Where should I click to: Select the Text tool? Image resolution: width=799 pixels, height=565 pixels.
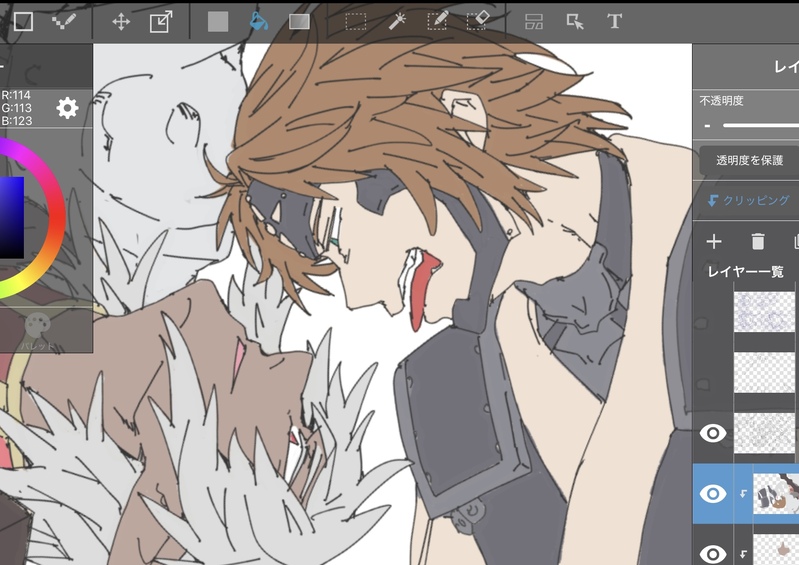615,21
